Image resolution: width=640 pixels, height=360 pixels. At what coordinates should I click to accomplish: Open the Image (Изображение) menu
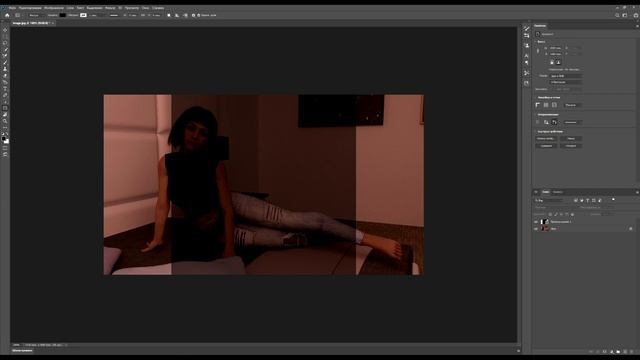[54, 8]
